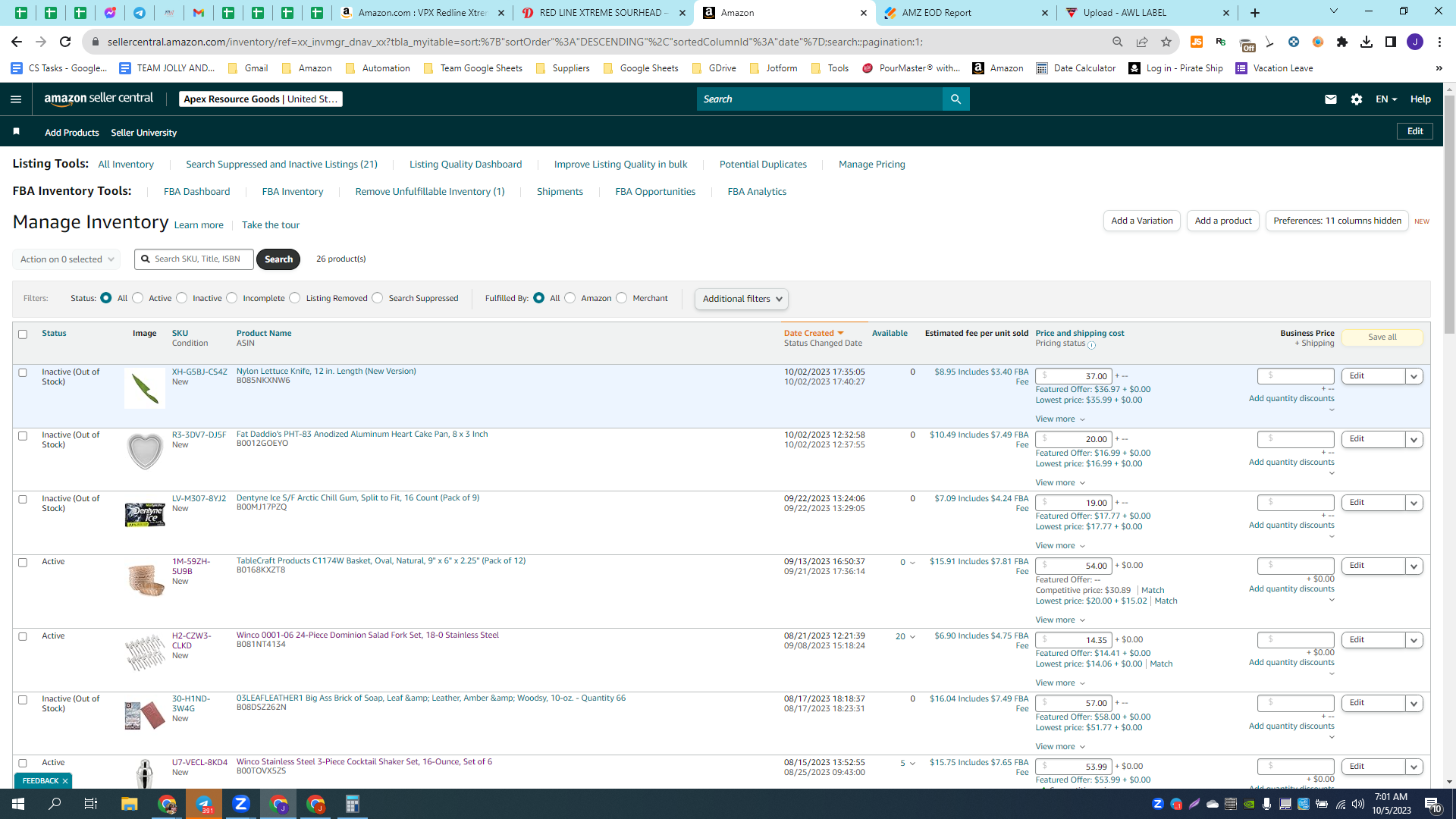Expand View more for Fat Daddio's Cake Pan
1456x819 pixels.
point(1060,483)
